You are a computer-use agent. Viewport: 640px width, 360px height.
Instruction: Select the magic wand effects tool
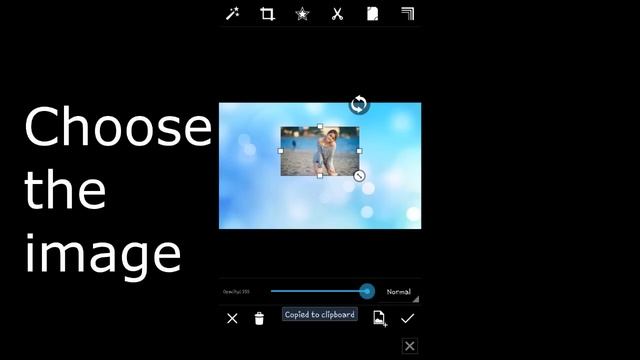(x=233, y=14)
